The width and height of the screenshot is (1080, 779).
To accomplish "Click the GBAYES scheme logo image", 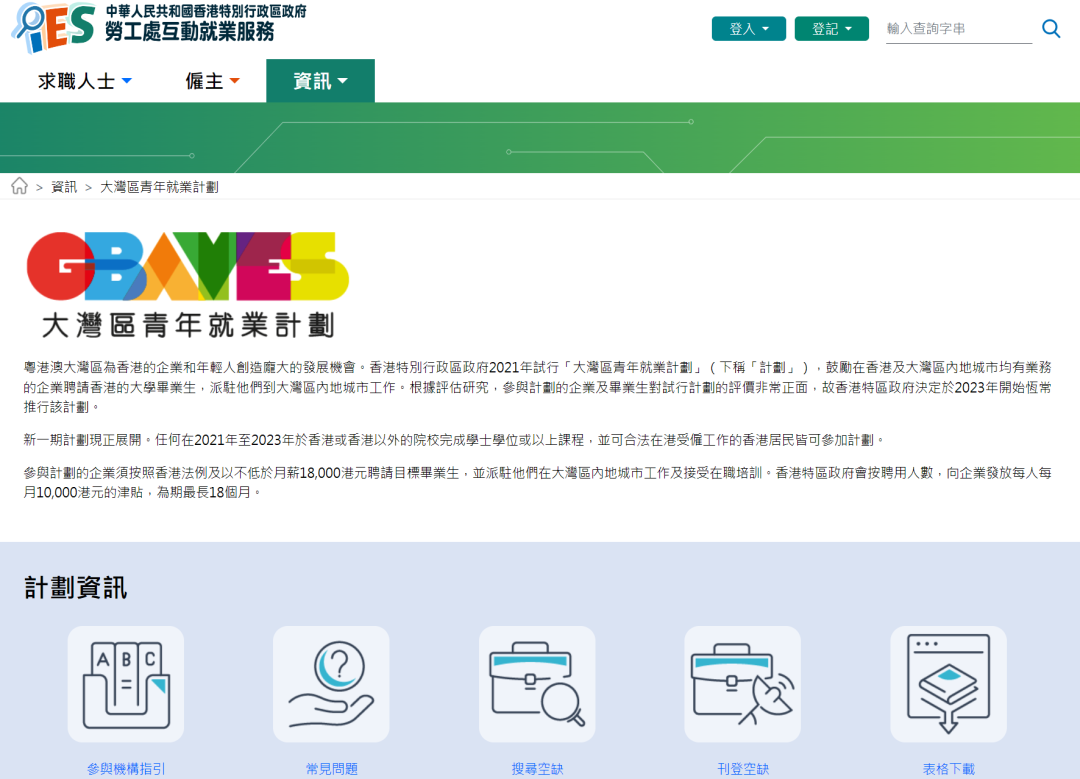I will pyautogui.click(x=188, y=283).
